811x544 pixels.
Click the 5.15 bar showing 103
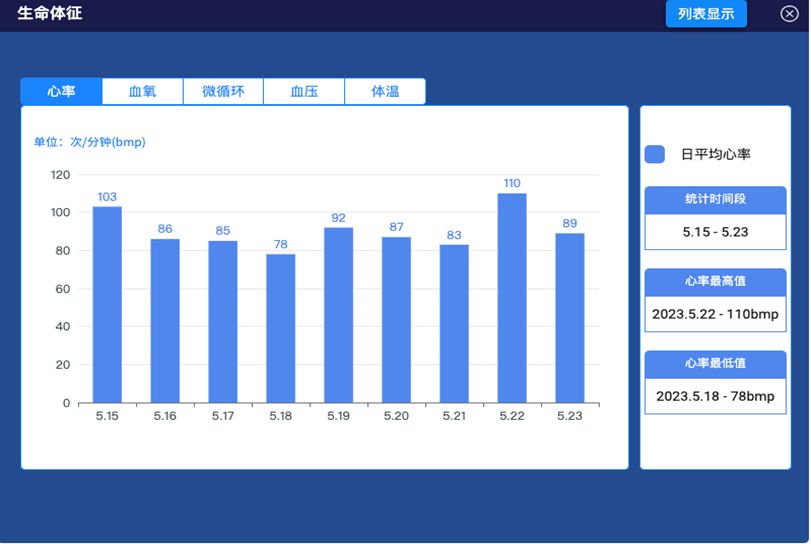click(x=107, y=305)
